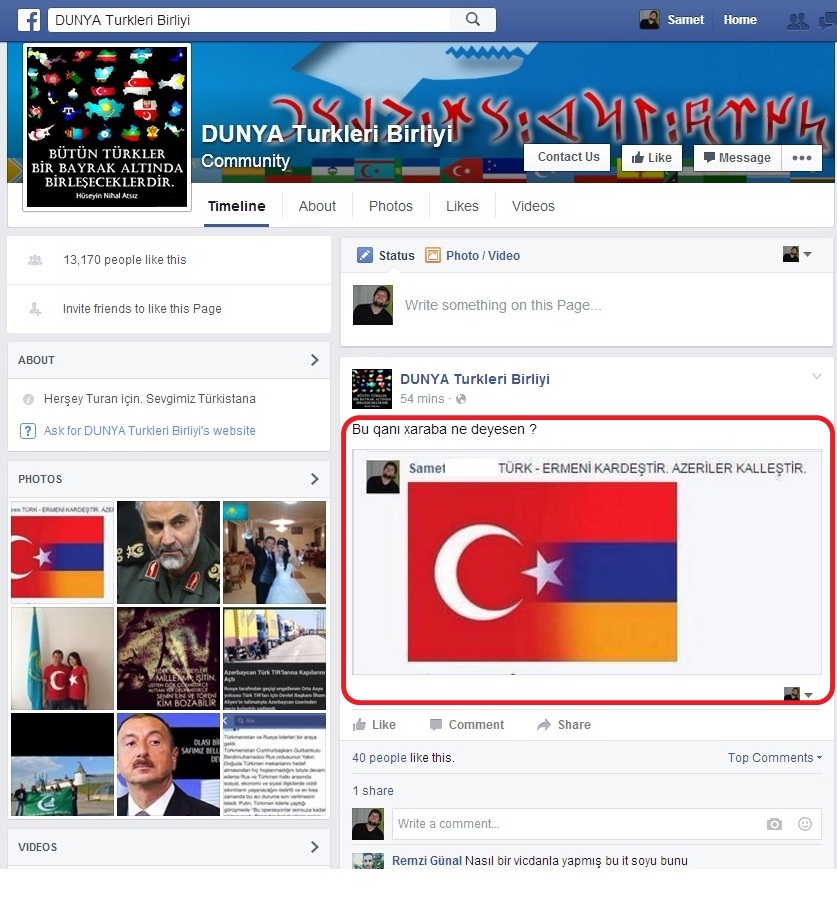
Task: Go to Home in the top bar
Action: pos(740,20)
